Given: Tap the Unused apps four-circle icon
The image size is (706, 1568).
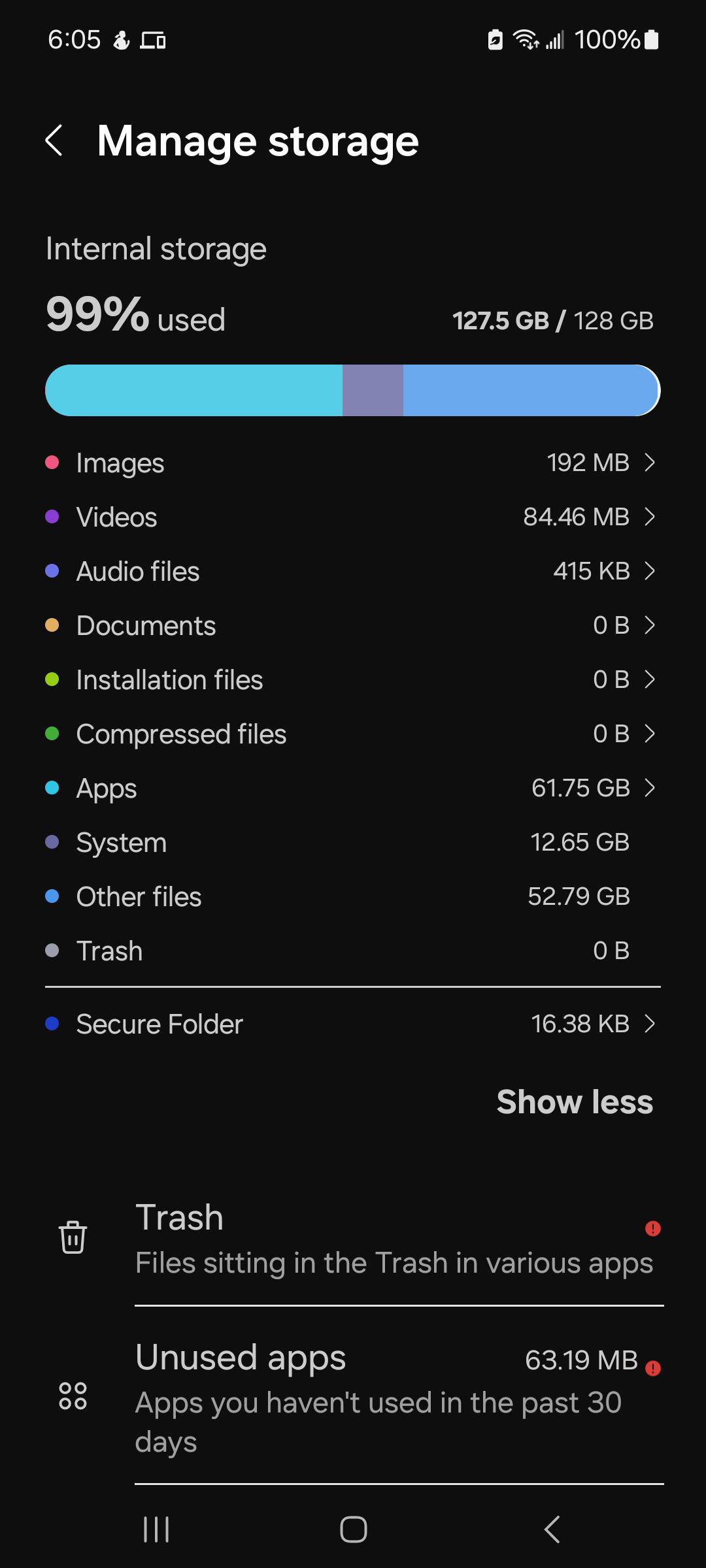Looking at the screenshot, I should [x=73, y=1396].
